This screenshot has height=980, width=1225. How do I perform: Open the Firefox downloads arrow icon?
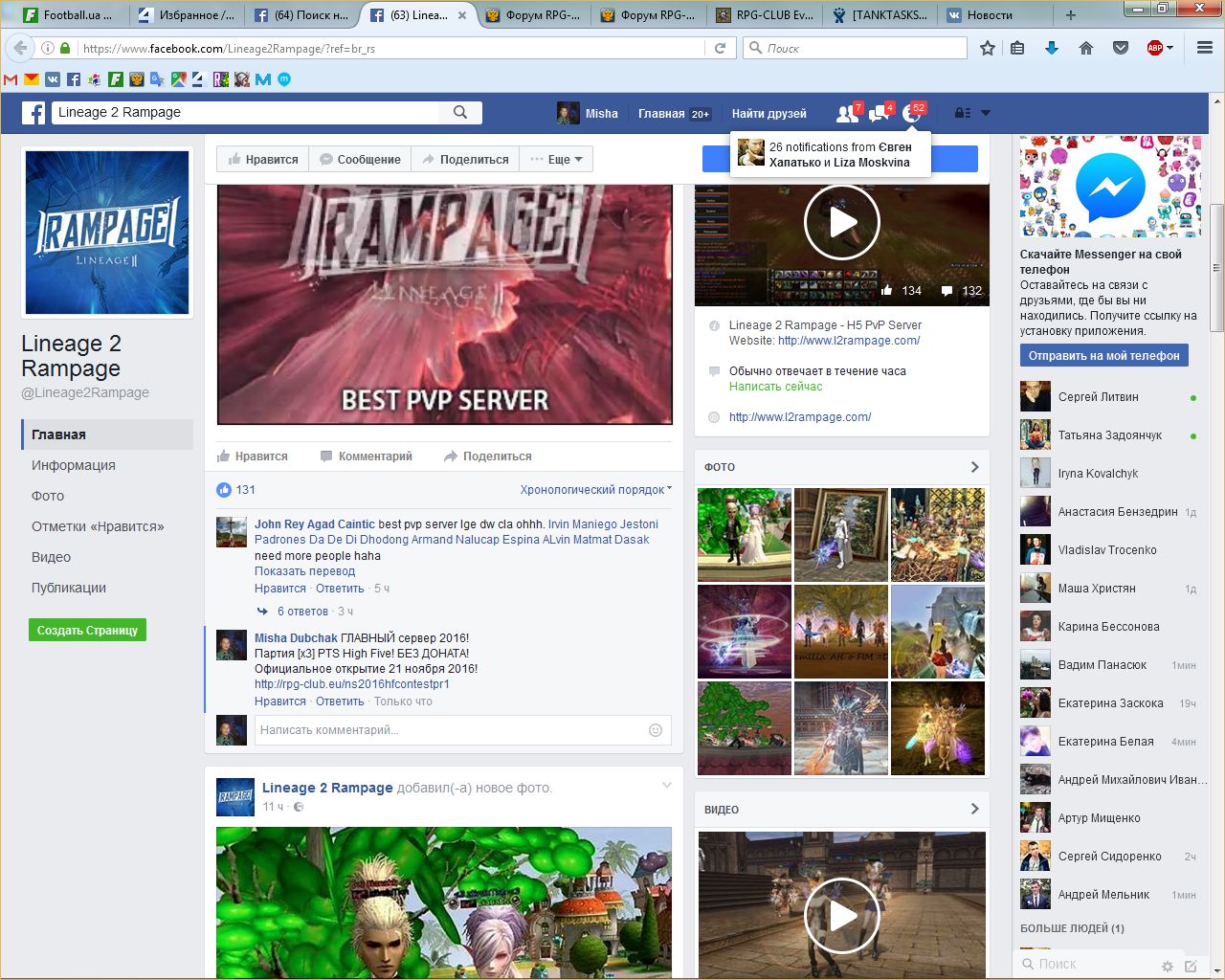(x=1051, y=48)
